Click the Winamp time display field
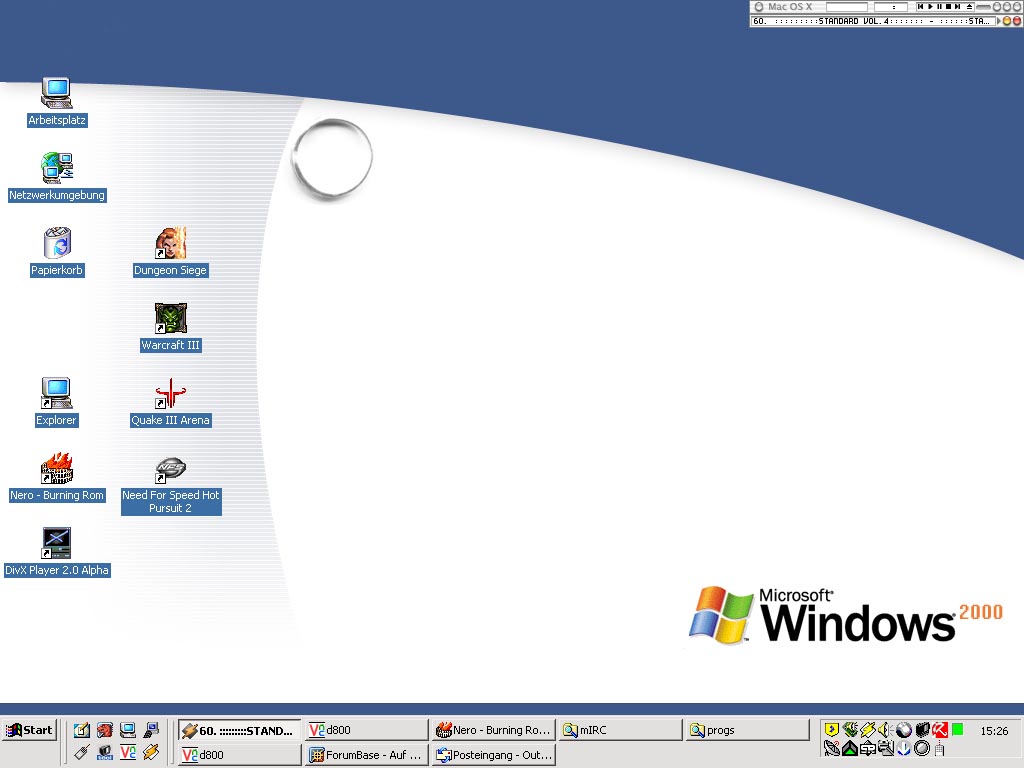 [891, 7]
